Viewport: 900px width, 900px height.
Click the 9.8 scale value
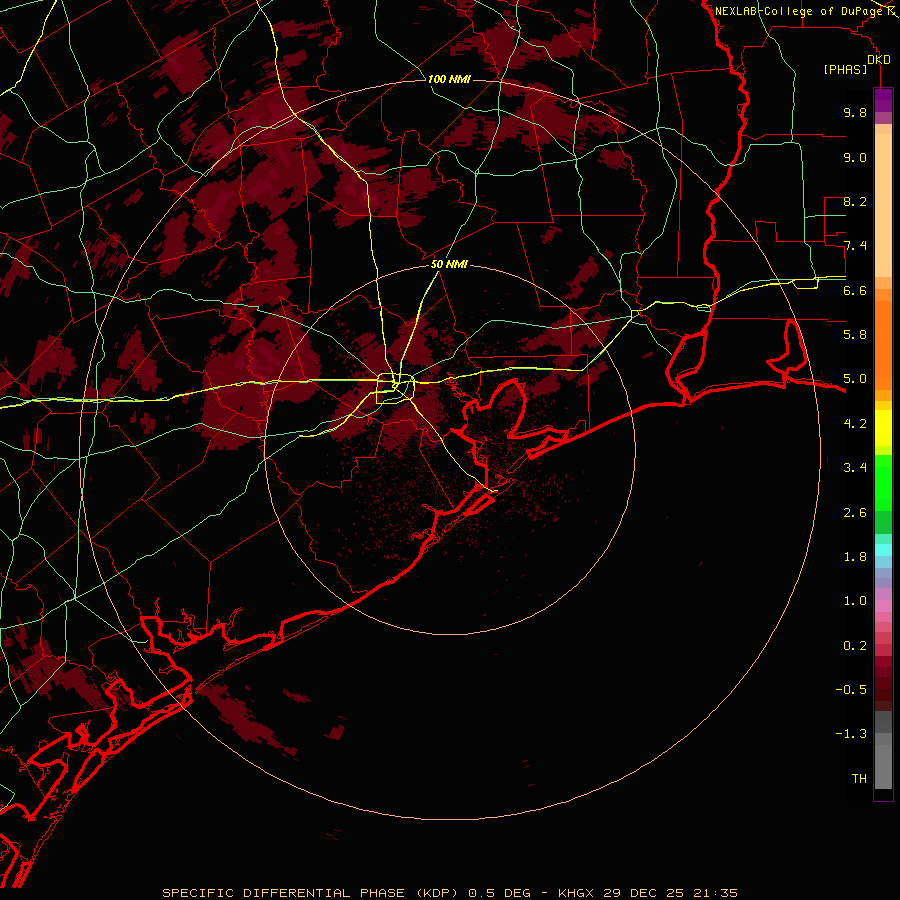tap(855, 112)
